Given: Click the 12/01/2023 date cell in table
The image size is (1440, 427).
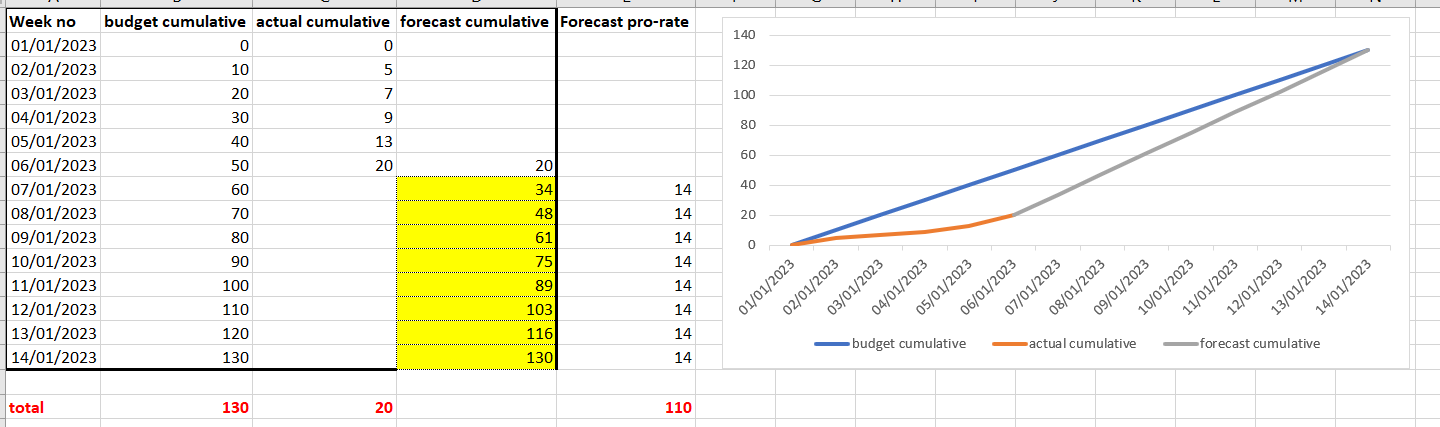Looking at the screenshot, I should 53,309.
